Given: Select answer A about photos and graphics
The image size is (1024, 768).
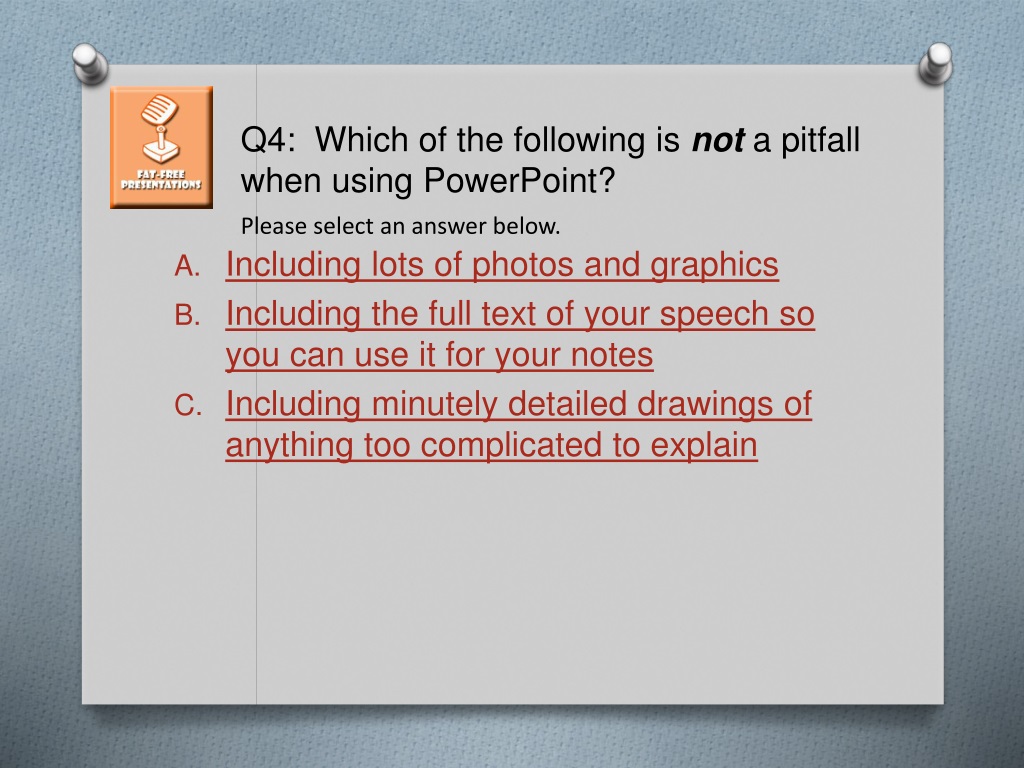Looking at the screenshot, I should (x=502, y=265).
